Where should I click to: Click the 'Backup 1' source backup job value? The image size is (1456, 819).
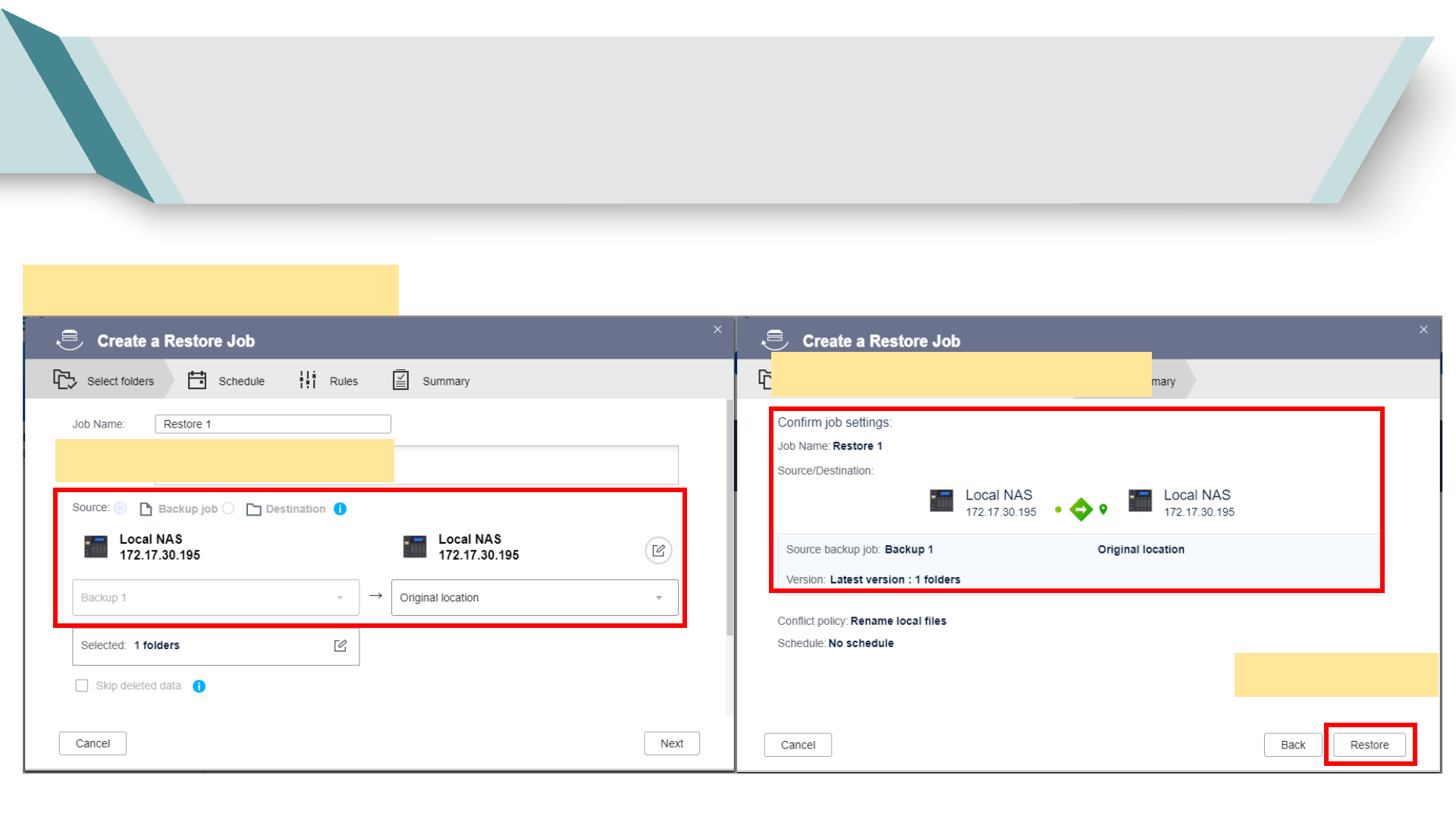[908, 550]
